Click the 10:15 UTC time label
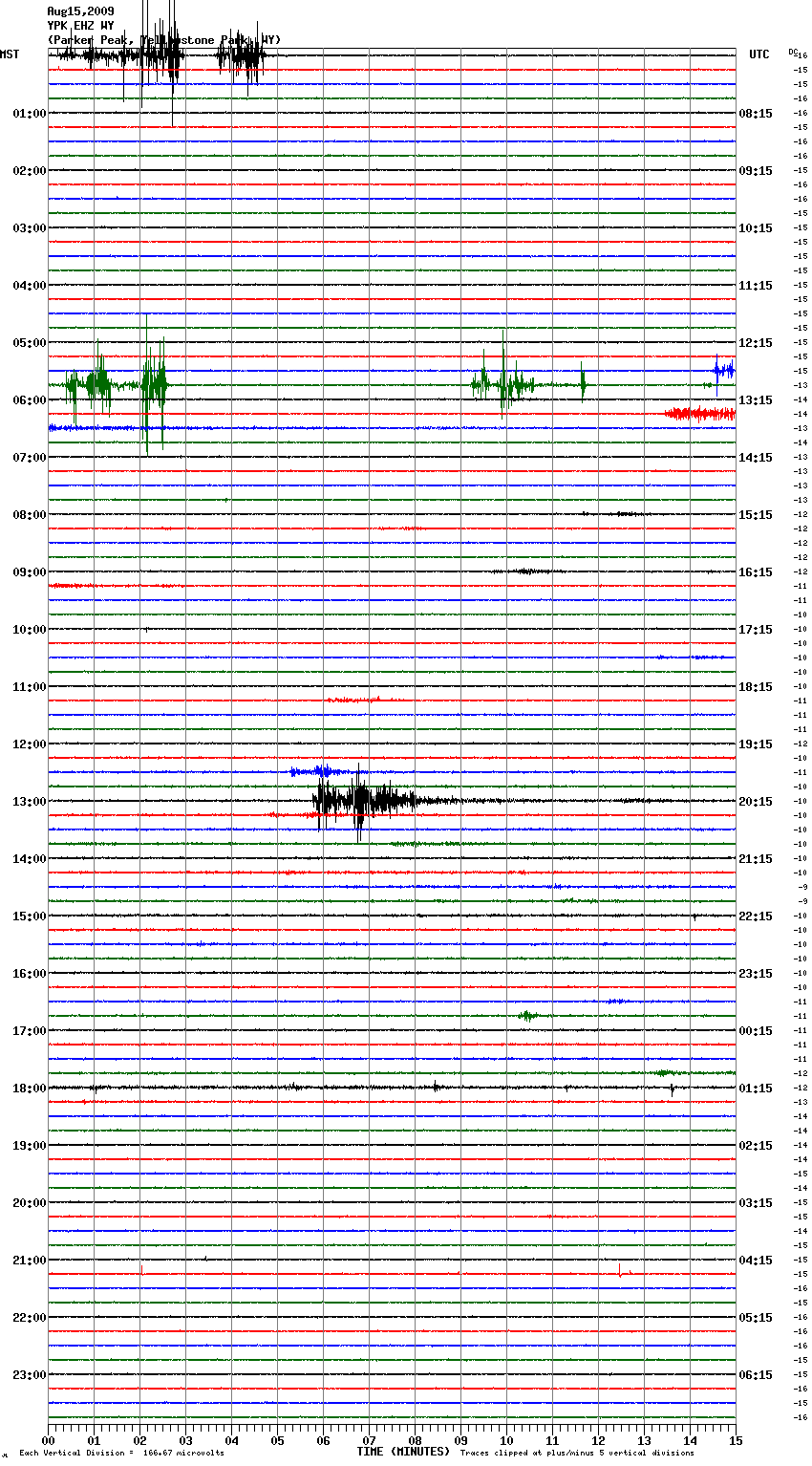812x1466 pixels. click(756, 228)
